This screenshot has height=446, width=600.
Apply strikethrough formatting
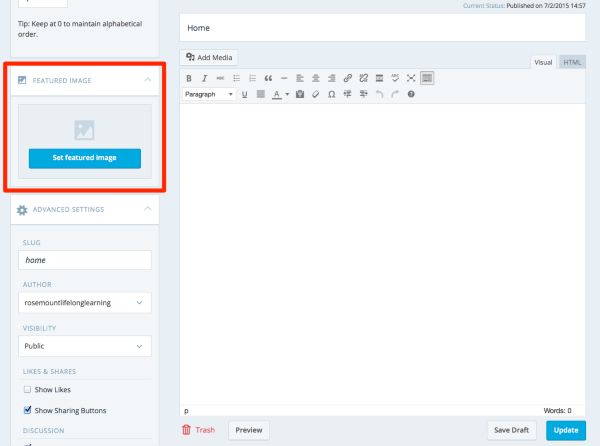[x=220, y=78]
